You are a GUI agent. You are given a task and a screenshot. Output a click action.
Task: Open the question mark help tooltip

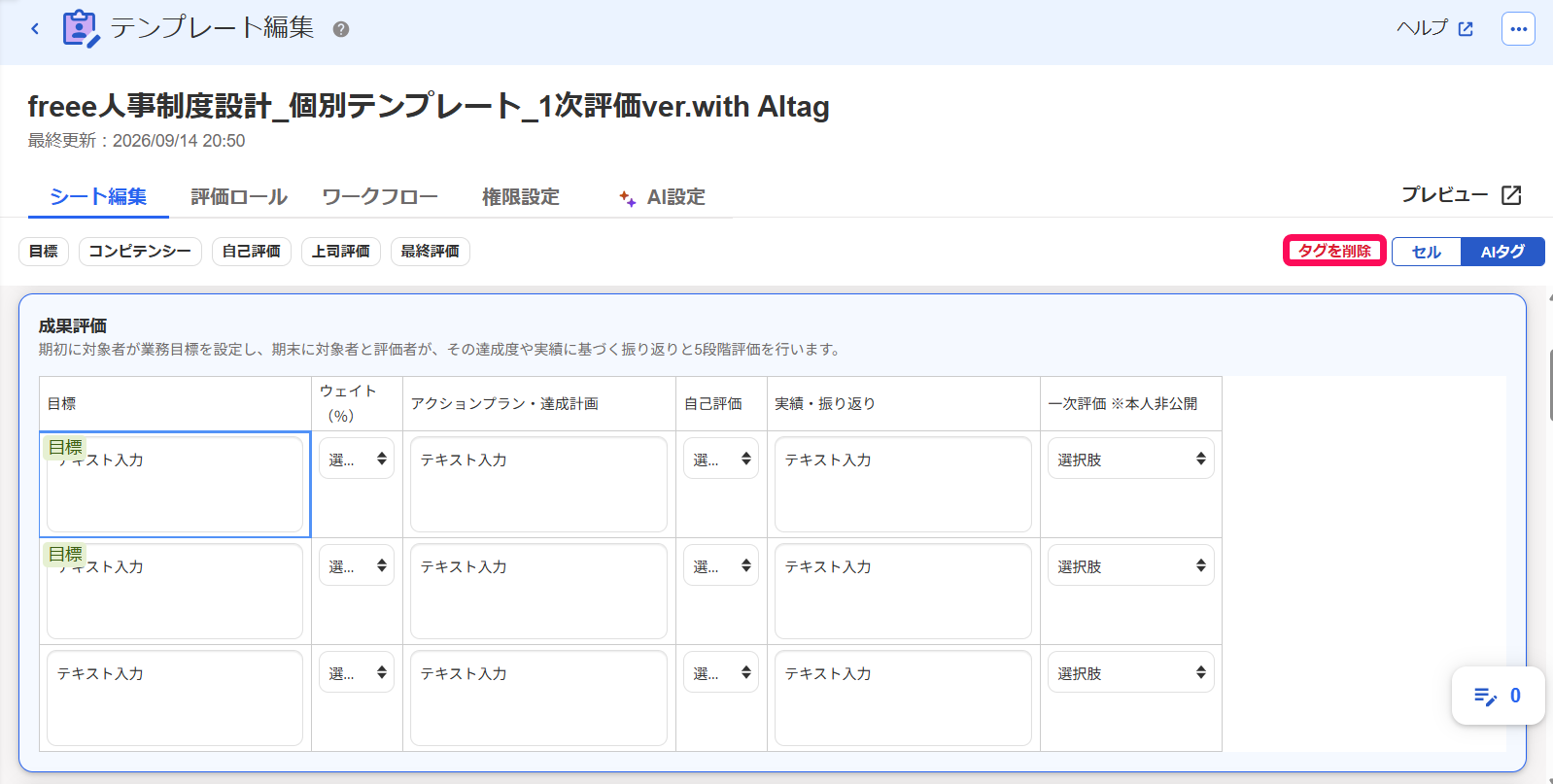341,29
